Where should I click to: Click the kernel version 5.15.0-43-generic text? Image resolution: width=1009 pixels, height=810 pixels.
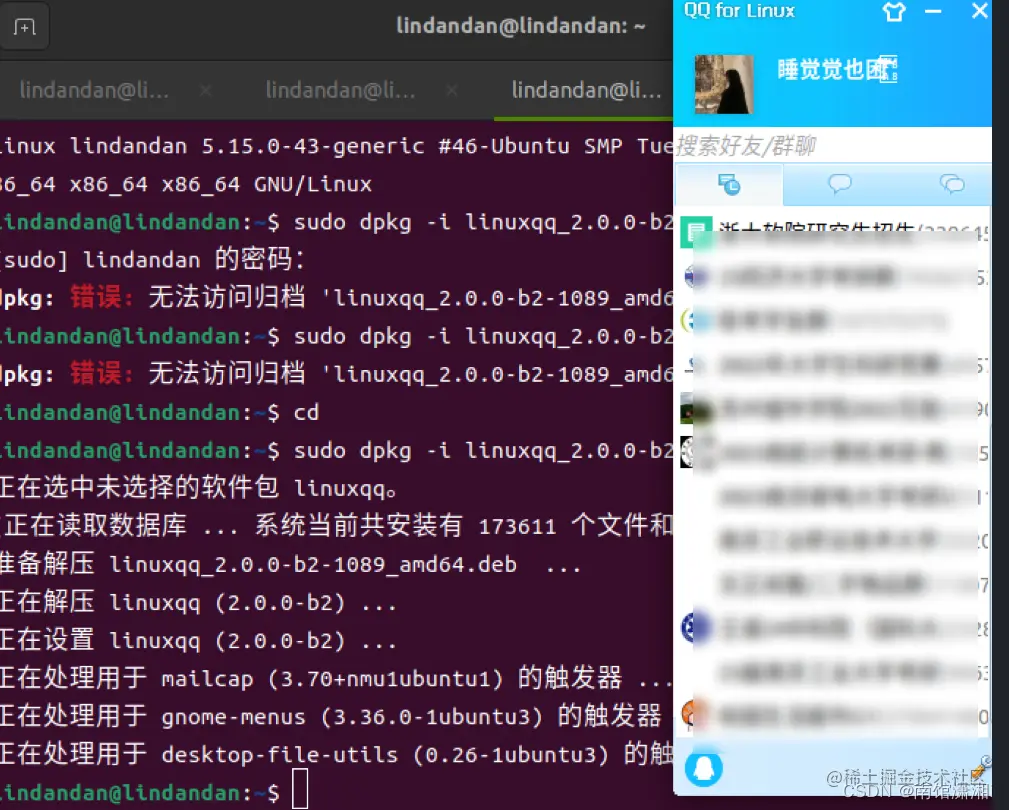pos(313,146)
